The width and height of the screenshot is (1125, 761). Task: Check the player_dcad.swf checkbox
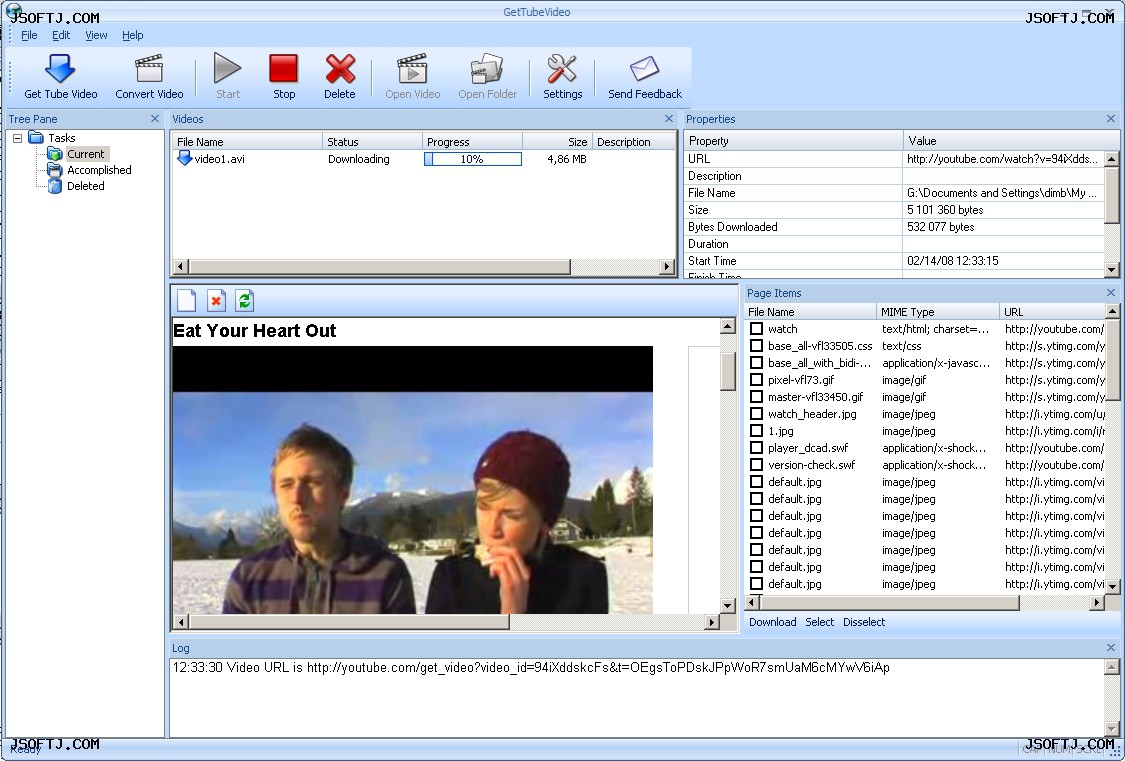click(x=756, y=448)
